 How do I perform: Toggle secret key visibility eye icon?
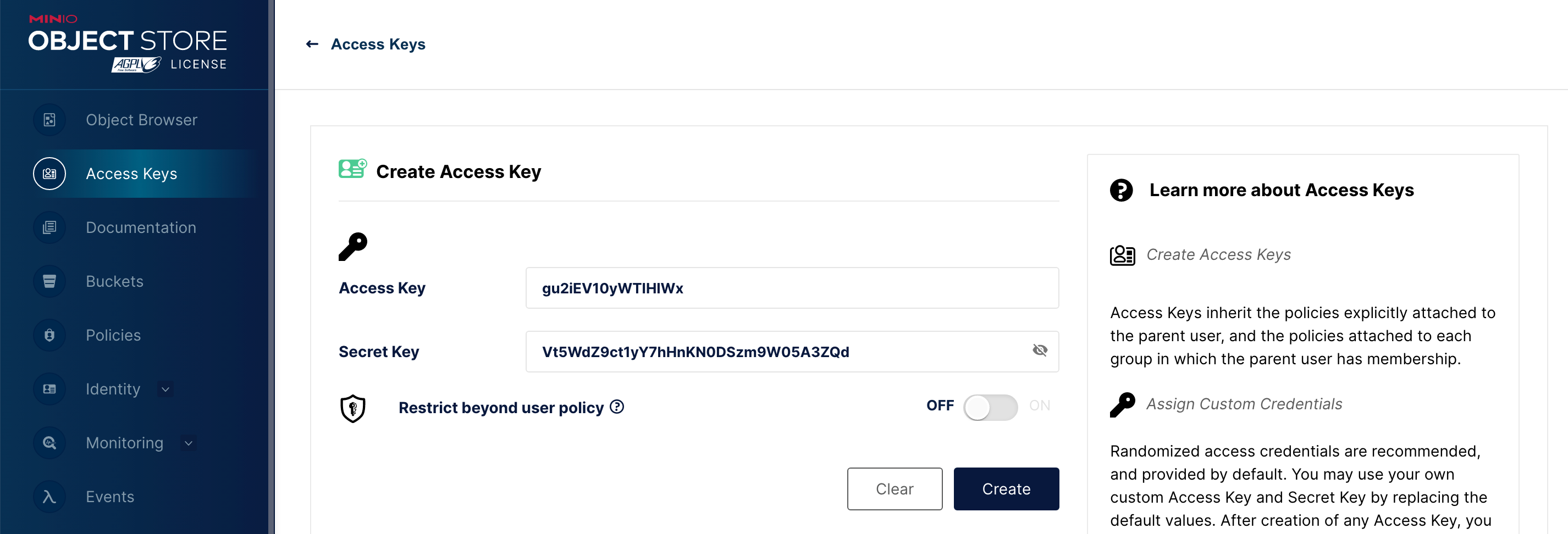[x=1039, y=351]
